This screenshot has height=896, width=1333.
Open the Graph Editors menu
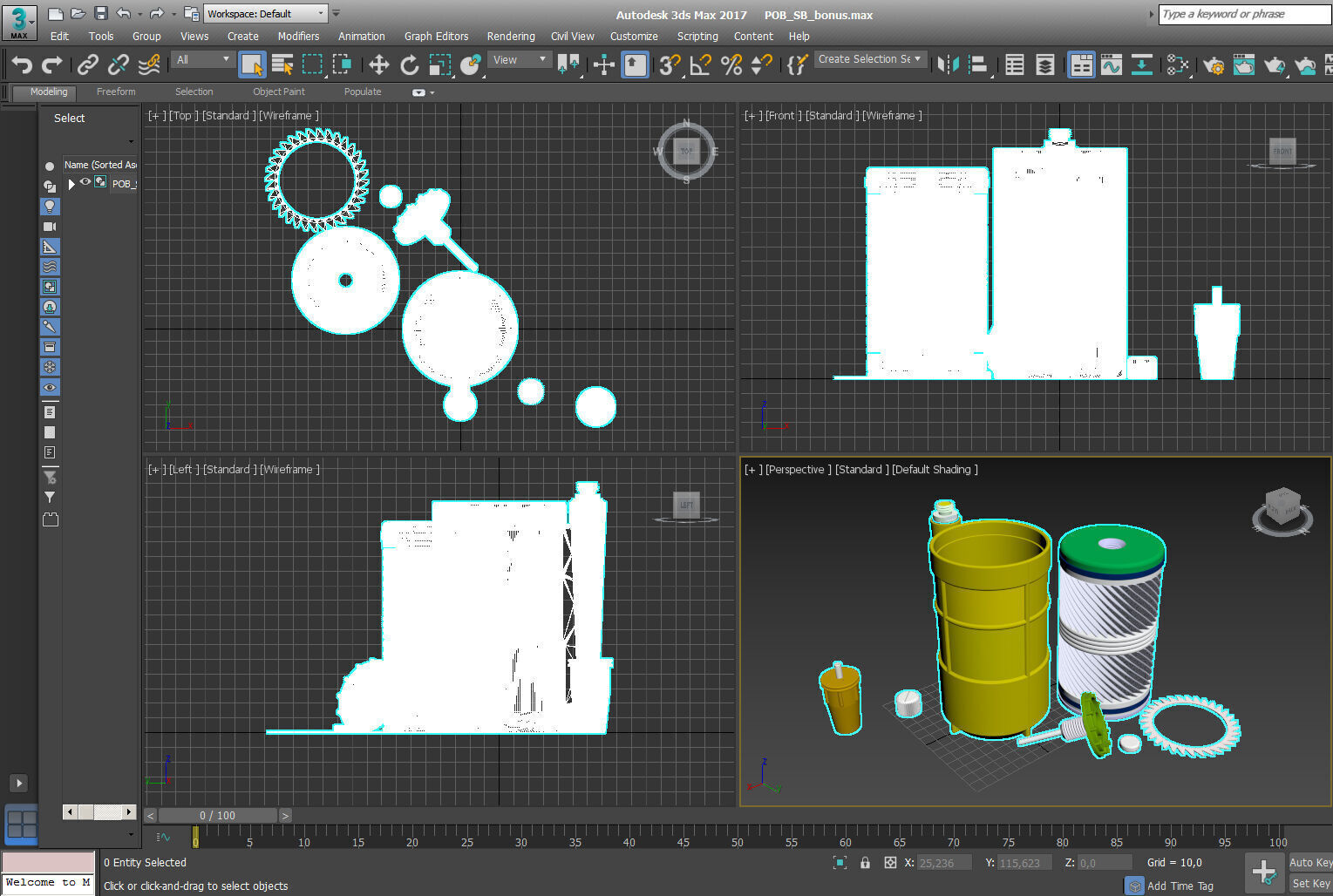pyautogui.click(x=436, y=37)
